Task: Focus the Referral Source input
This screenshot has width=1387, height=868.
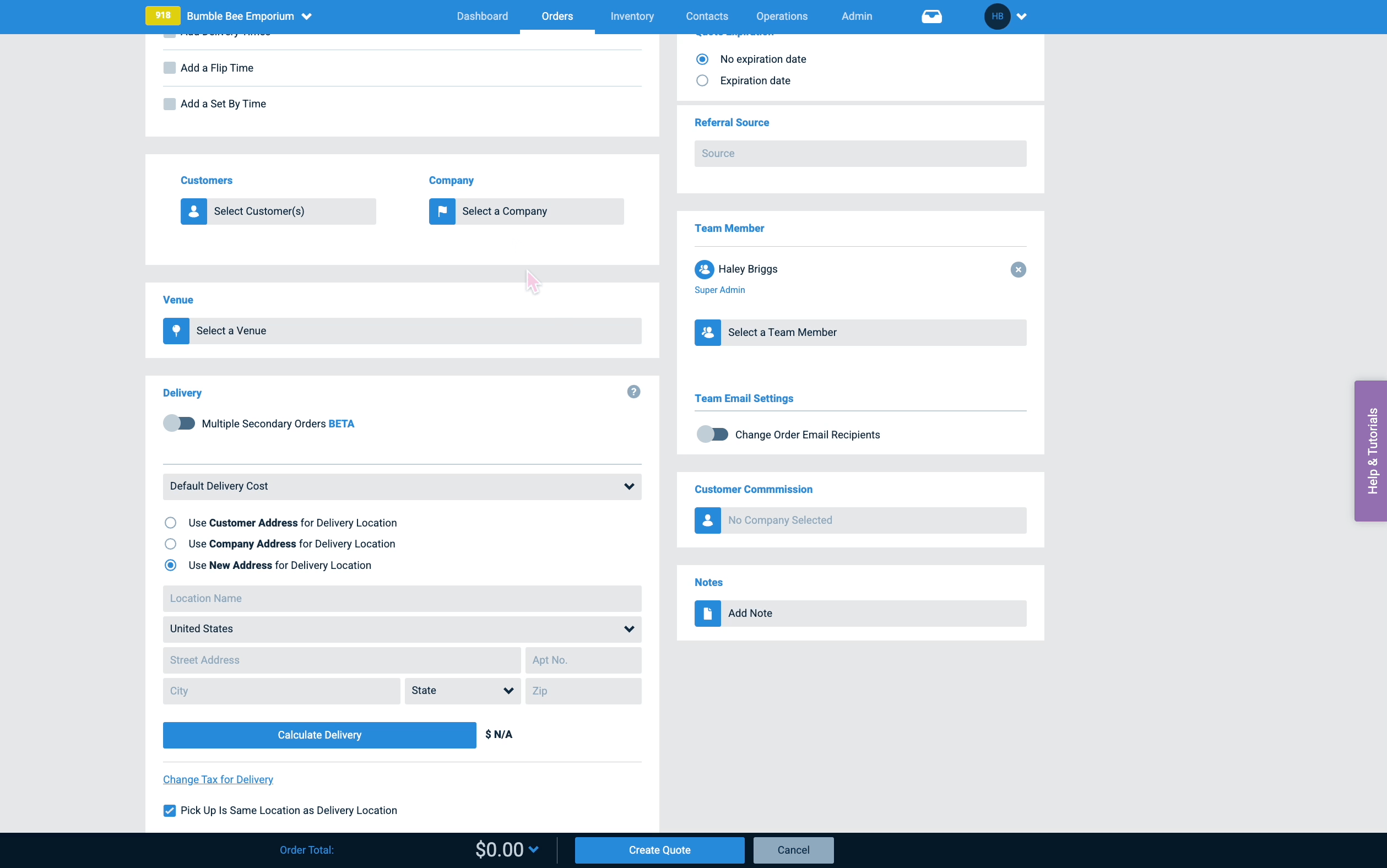Action: click(860, 154)
